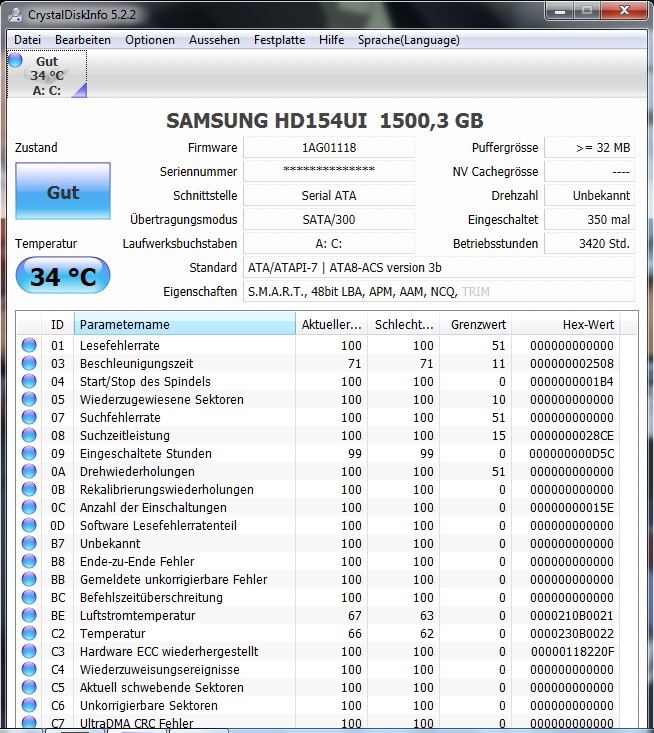The image size is (654, 733).
Task: Click the drive title SAMSUNG HD154UI 1500,3 GB
Action: (x=324, y=121)
